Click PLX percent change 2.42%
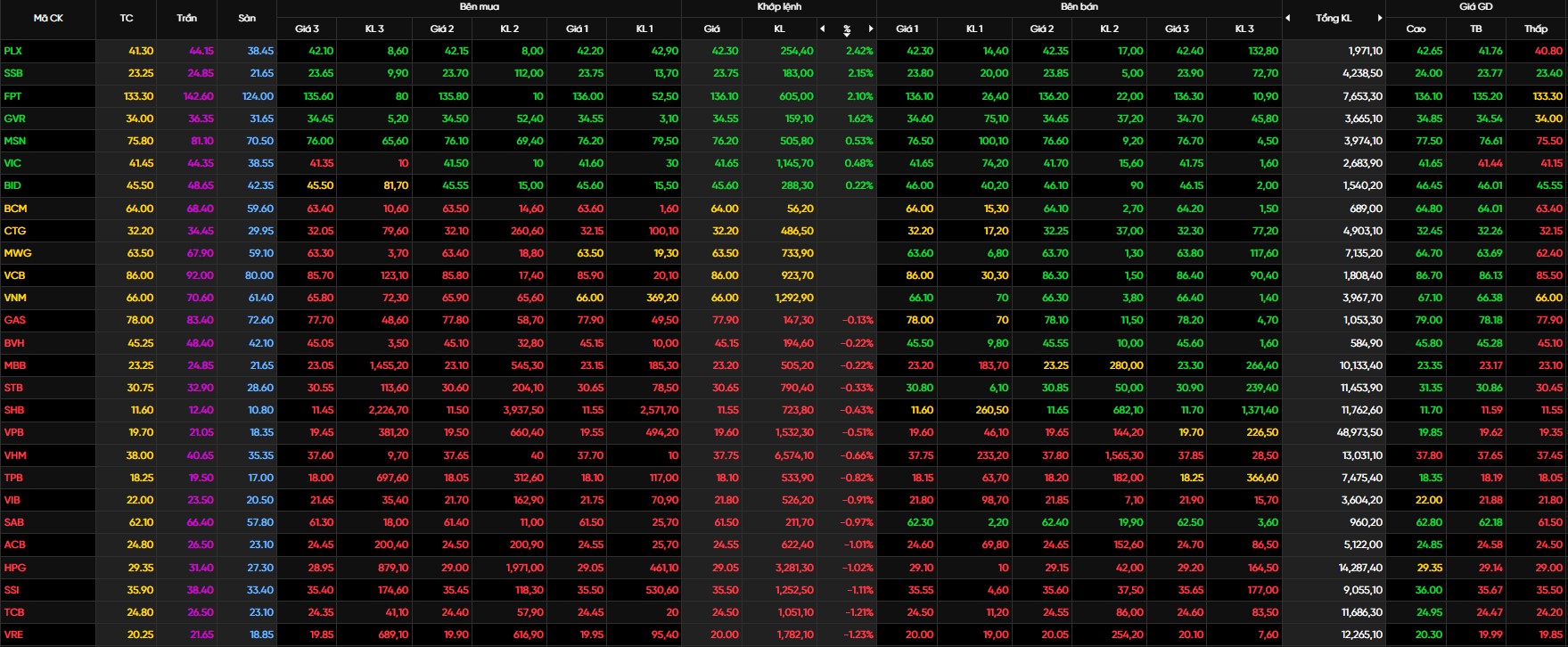The image size is (1568, 647). point(859,51)
